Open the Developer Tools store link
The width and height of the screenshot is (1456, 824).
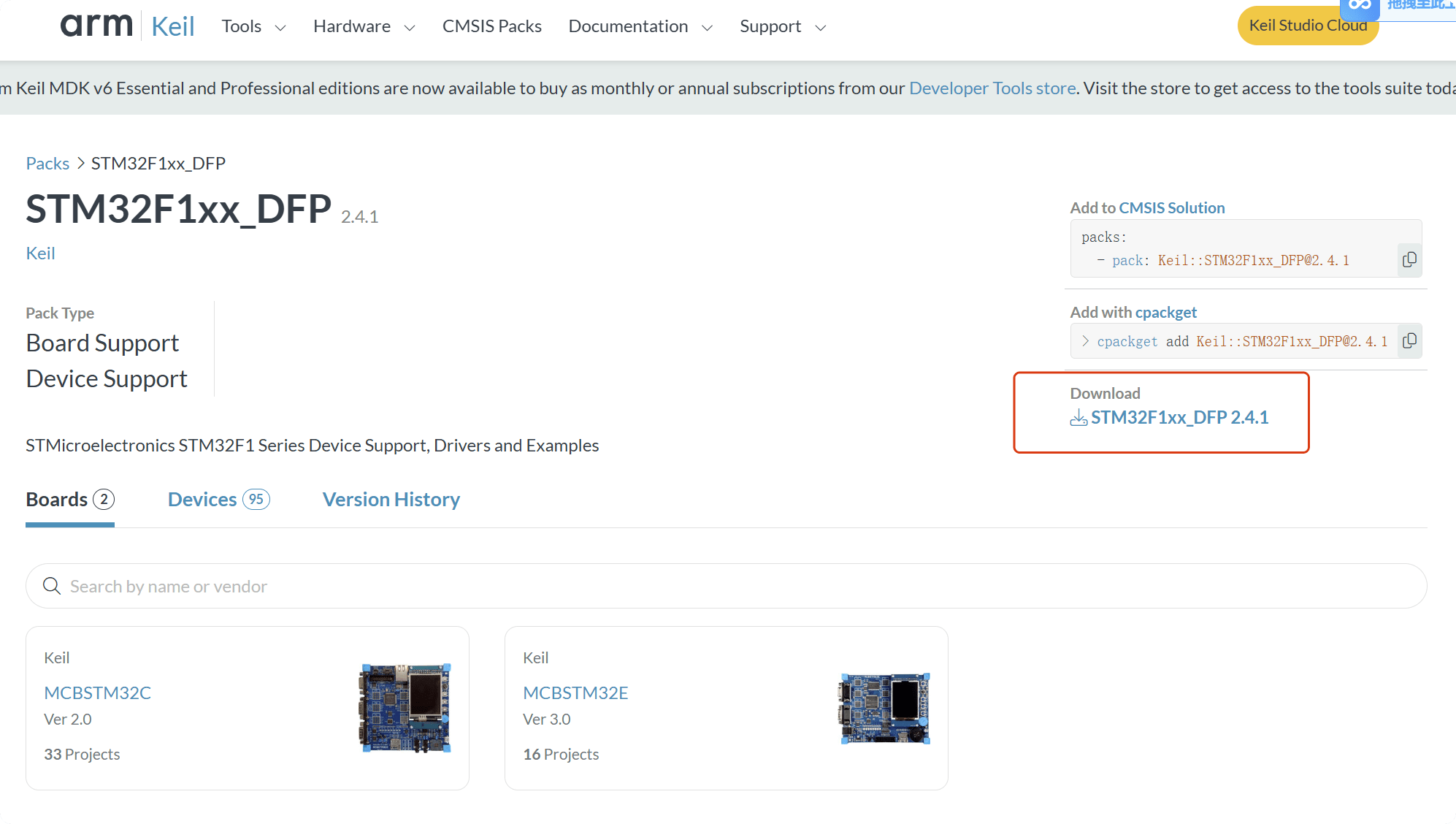coord(992,88)
